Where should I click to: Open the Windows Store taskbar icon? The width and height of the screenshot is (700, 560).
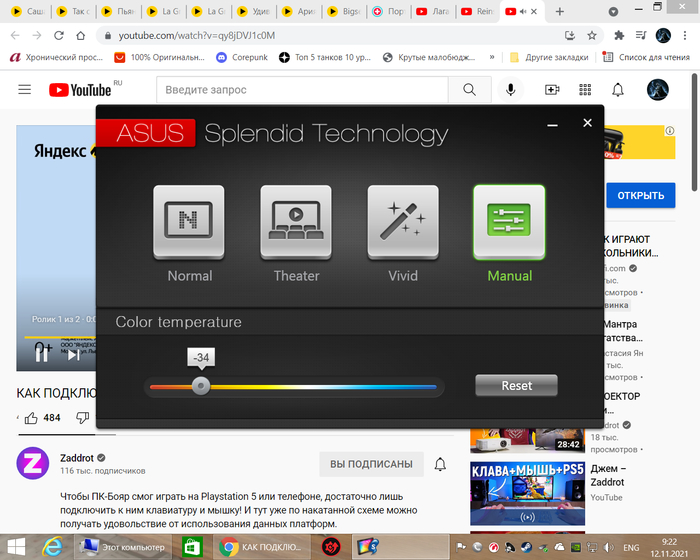tap(193, 547)
